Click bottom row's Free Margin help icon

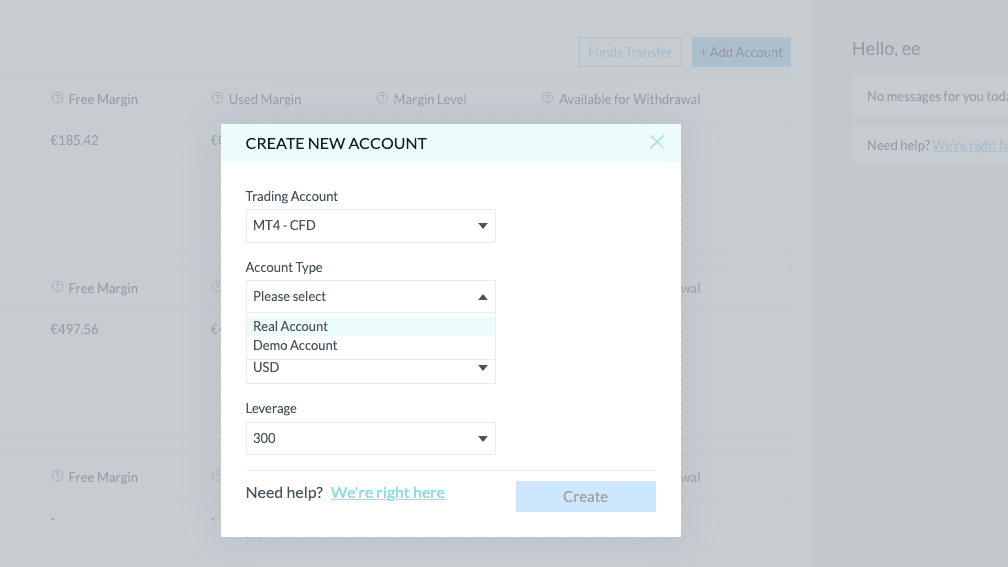click(57, 477)
